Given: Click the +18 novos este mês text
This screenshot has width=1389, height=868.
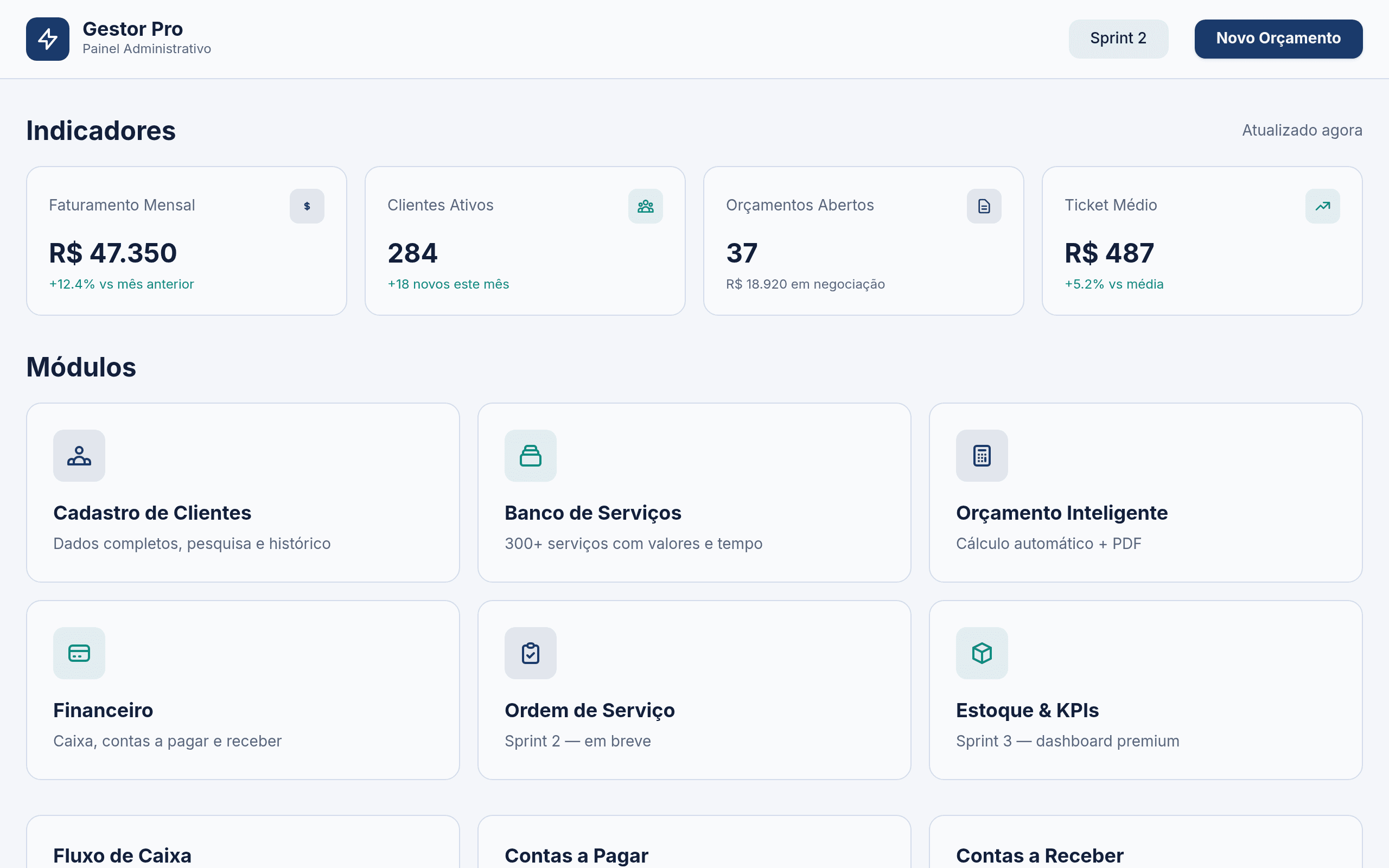Looking at the screenshot, I should coord(448,284).
